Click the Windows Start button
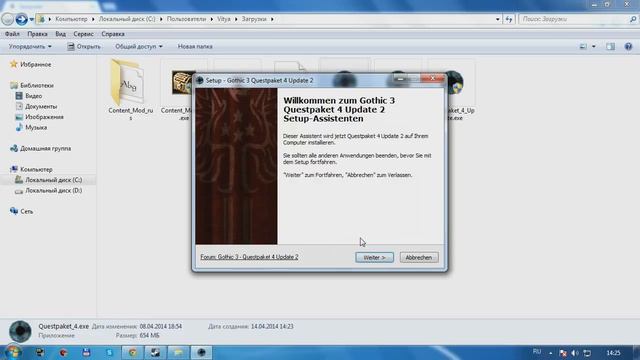Image resolution: width=640 pixels, height=360 pixels. coord(12,352)
